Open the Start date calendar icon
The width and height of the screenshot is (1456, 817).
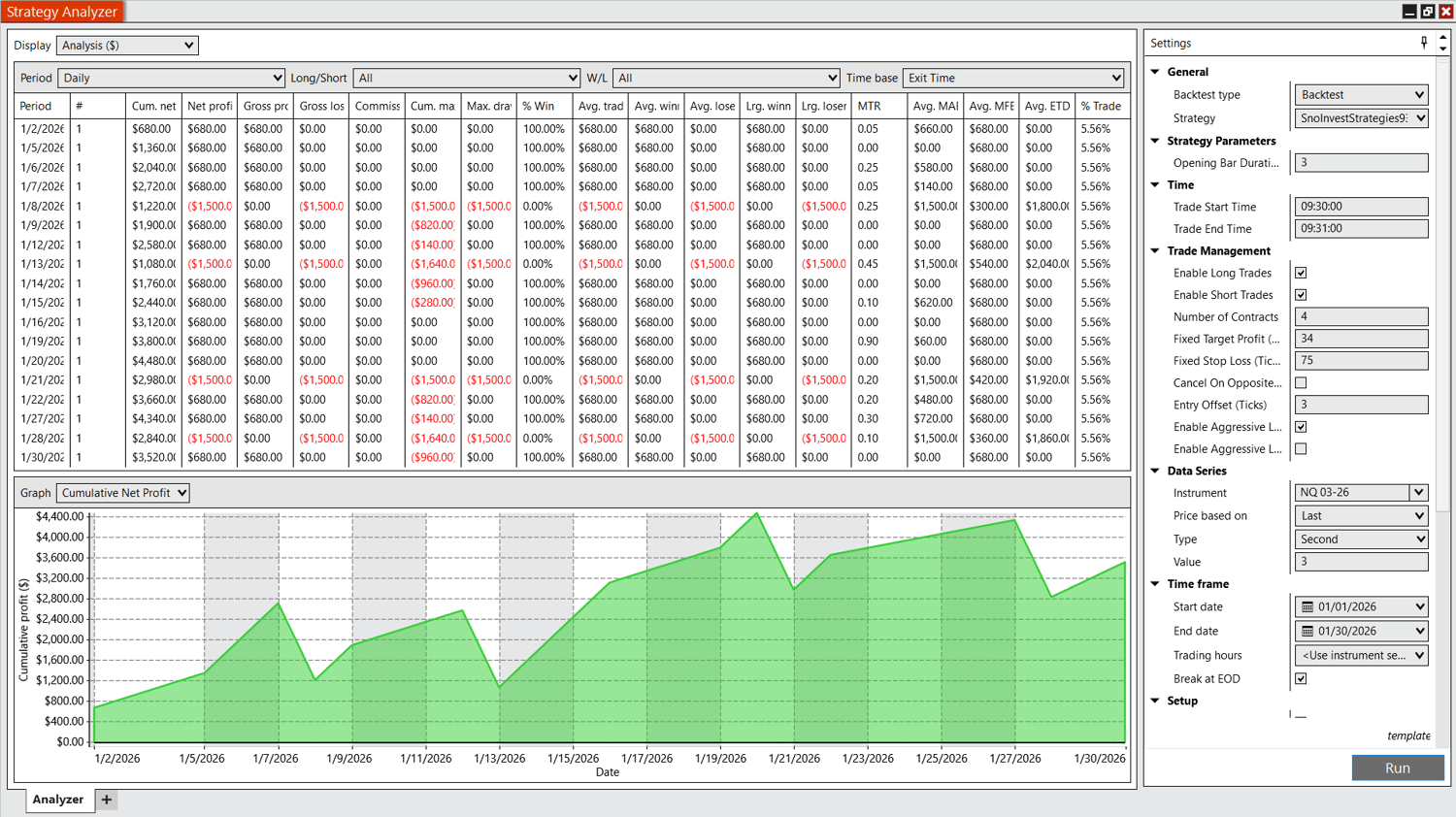click(x=1307, y=607)
